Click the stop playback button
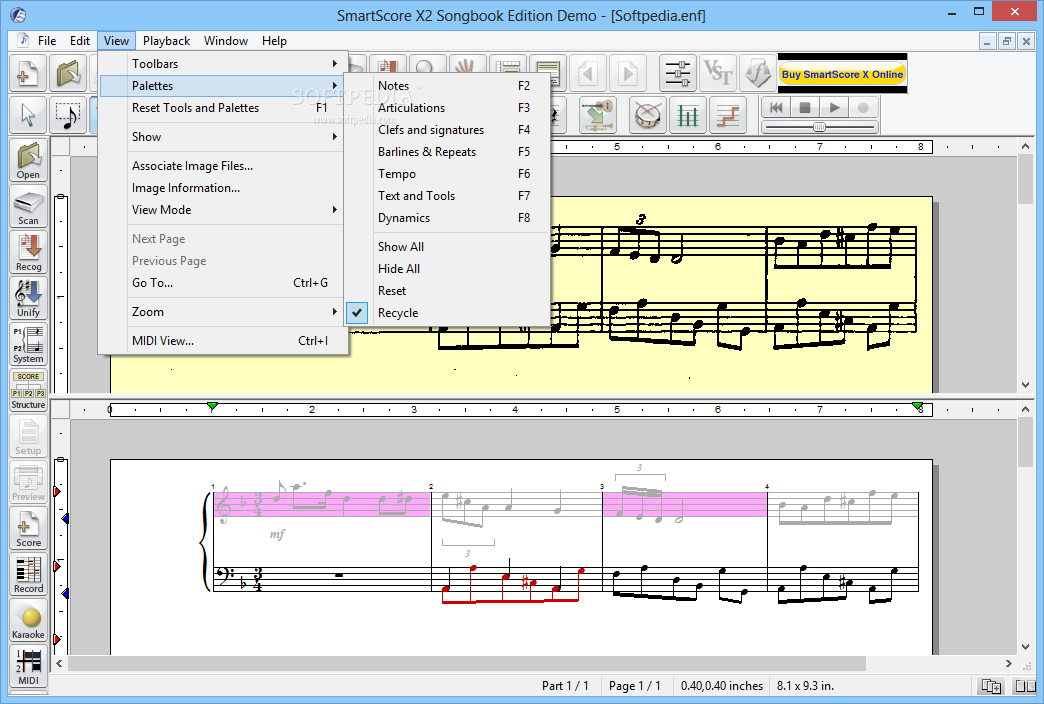1044x704 pixels. pyautogui.click(x=805, y=107)
